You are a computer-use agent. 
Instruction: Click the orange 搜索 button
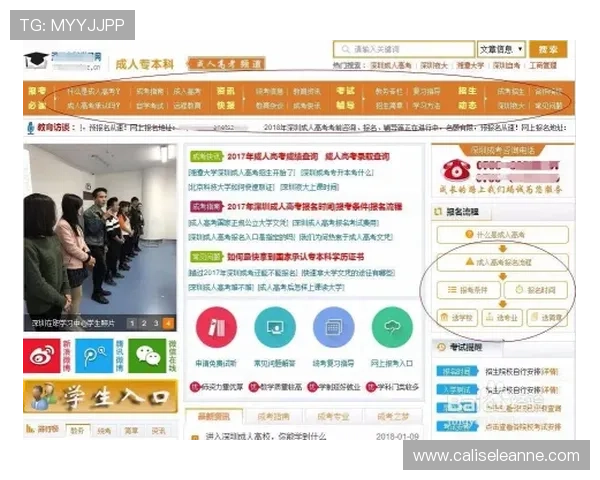click(x=548, y=49)
